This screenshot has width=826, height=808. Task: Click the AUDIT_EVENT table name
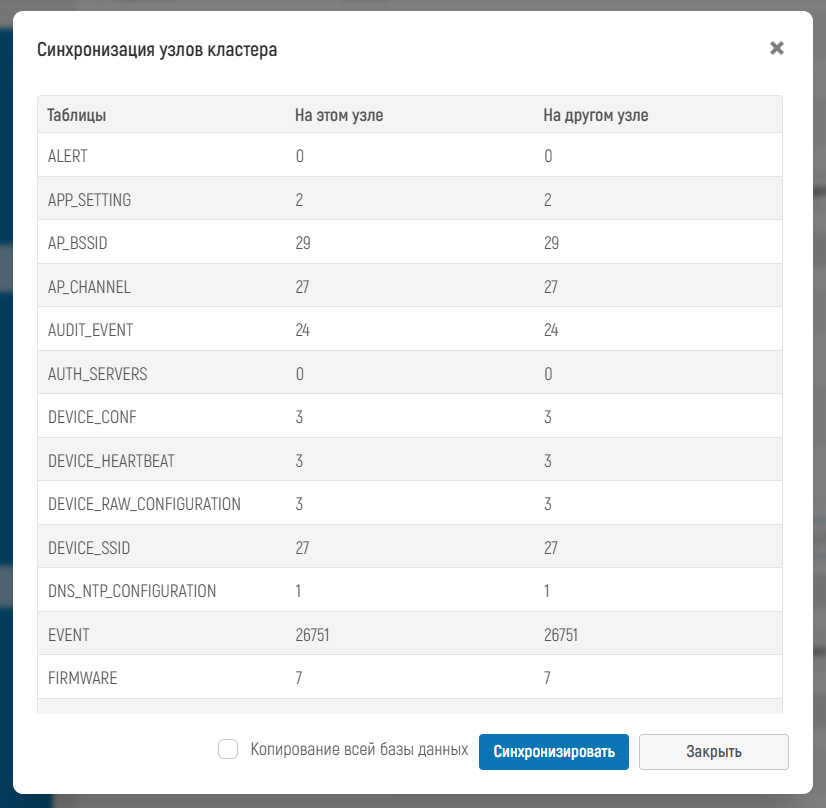coord(90,330)
